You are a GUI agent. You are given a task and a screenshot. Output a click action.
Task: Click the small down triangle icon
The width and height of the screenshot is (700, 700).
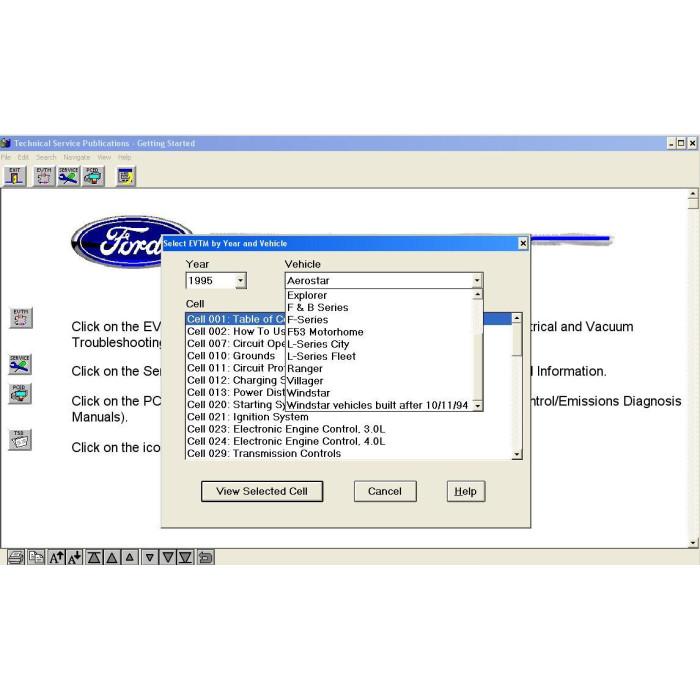[150, 557]
